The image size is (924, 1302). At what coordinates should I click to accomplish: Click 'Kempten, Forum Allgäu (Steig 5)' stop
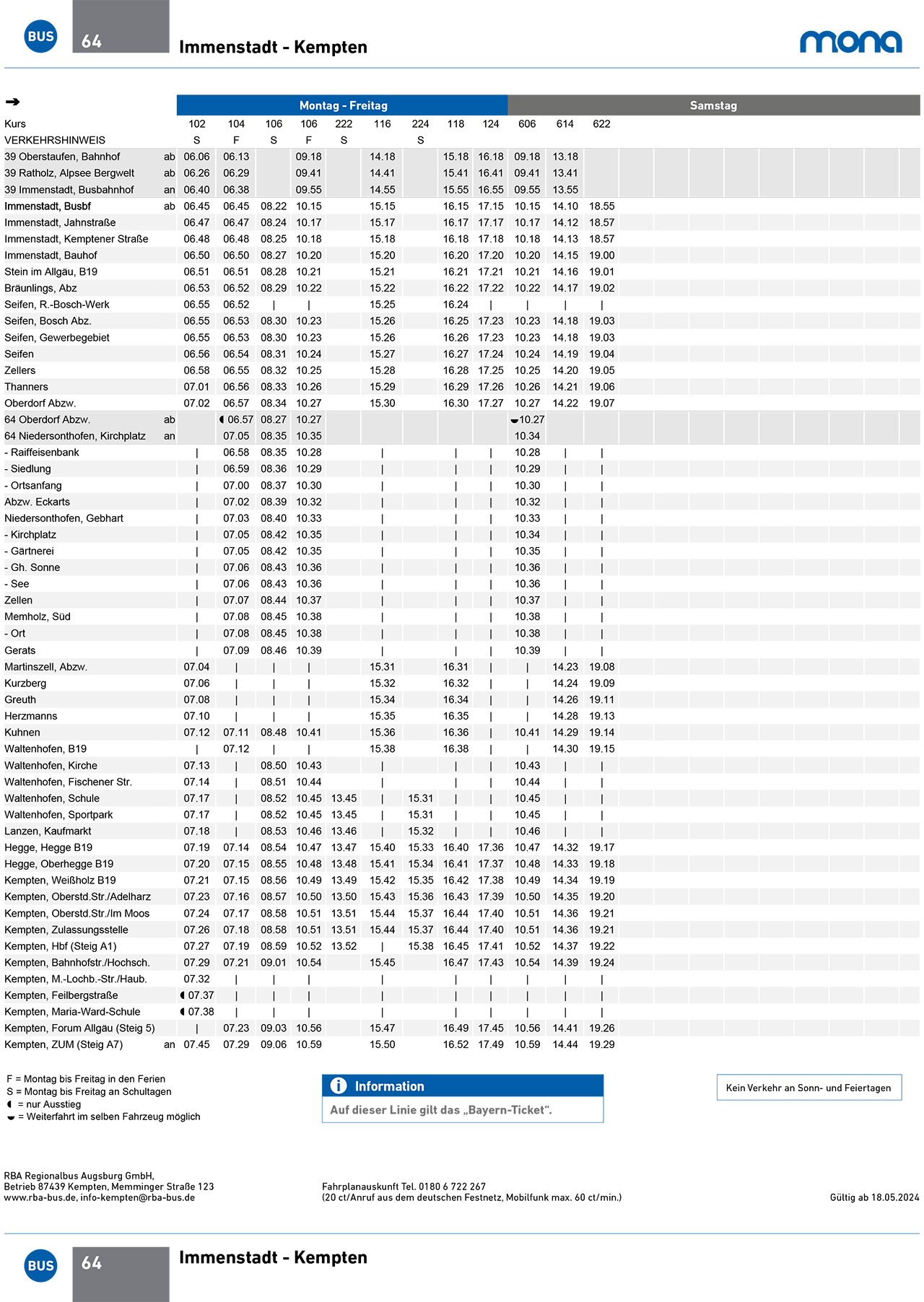click(79, 1028)
